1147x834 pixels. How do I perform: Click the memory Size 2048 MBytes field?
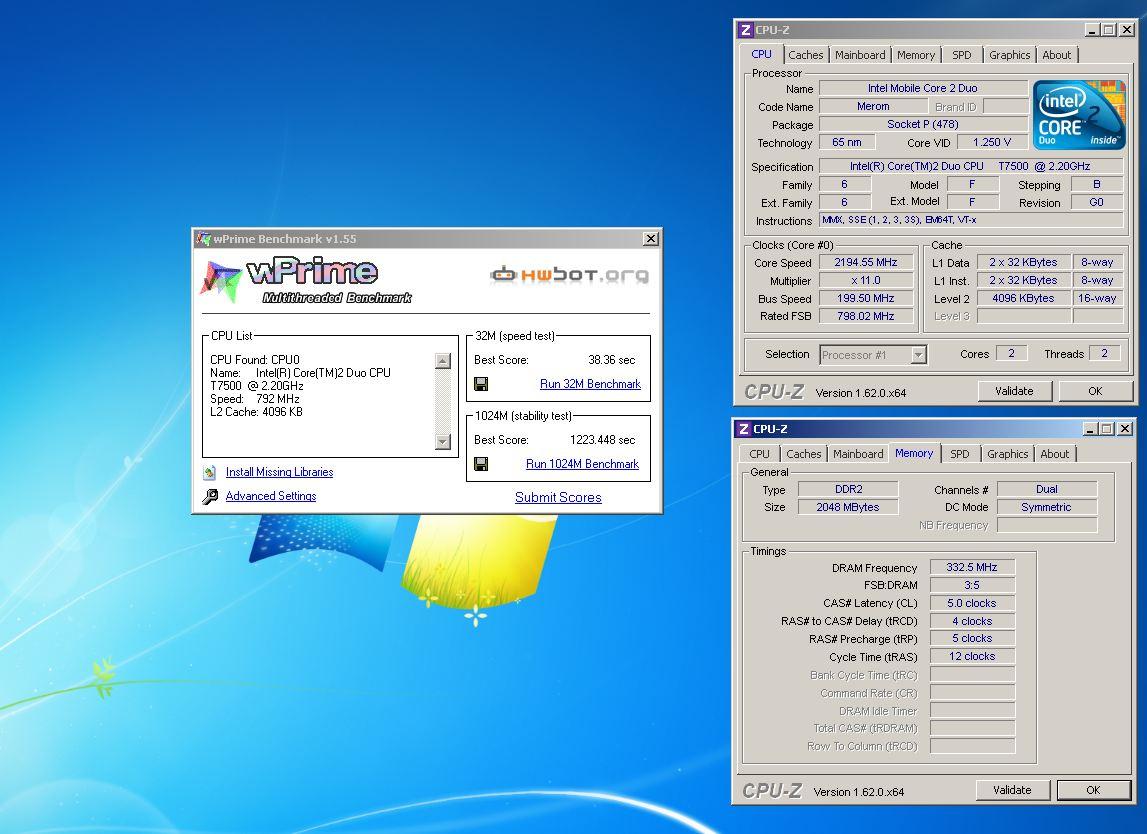[x=849, y=507]
